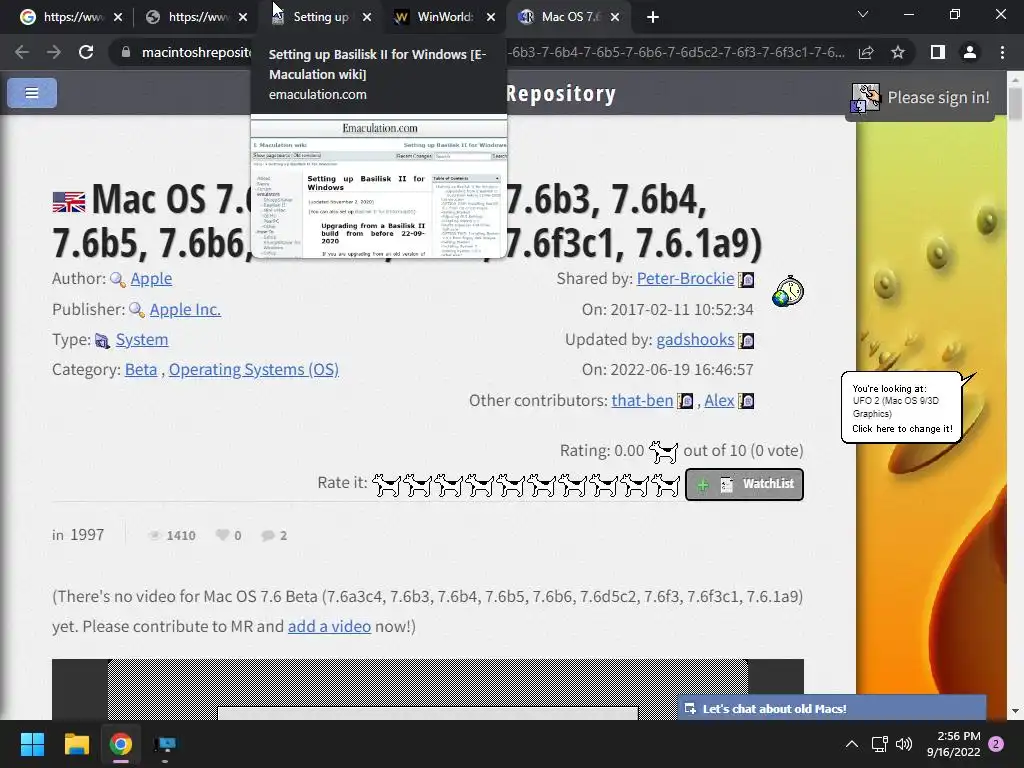This screenshot has width=1024, height=768.
Task: Close the first Google tab
Action: click(118, 18)
